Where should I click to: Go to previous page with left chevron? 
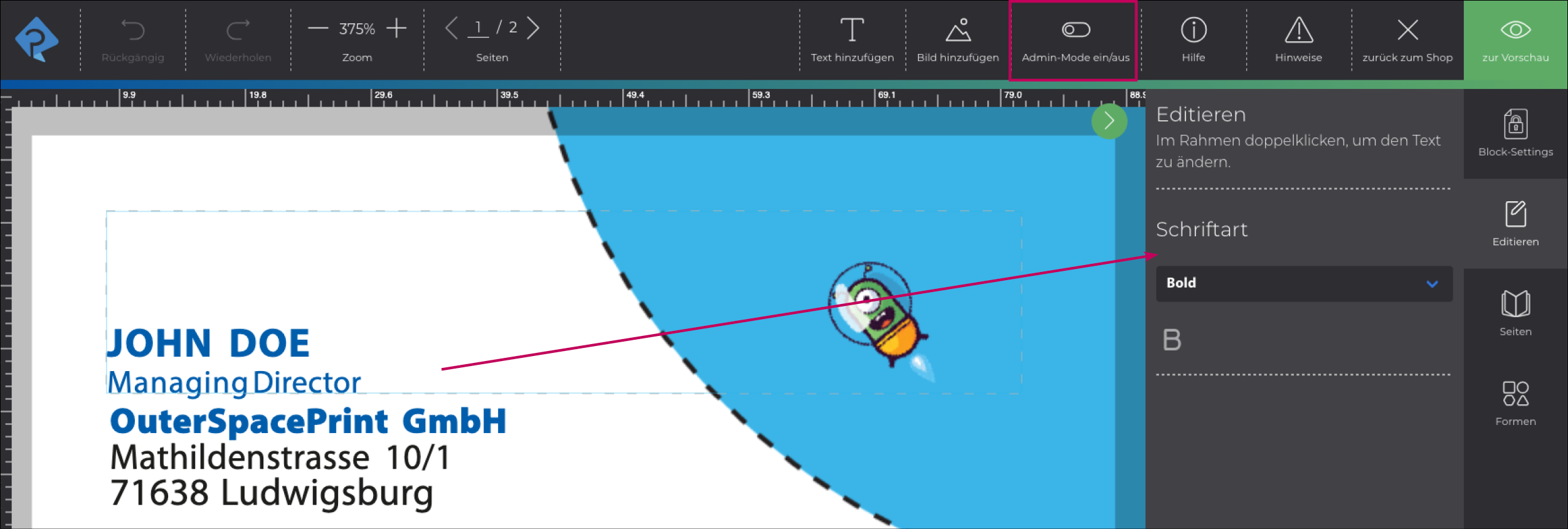pyautogui.click(x=451, y=28)
